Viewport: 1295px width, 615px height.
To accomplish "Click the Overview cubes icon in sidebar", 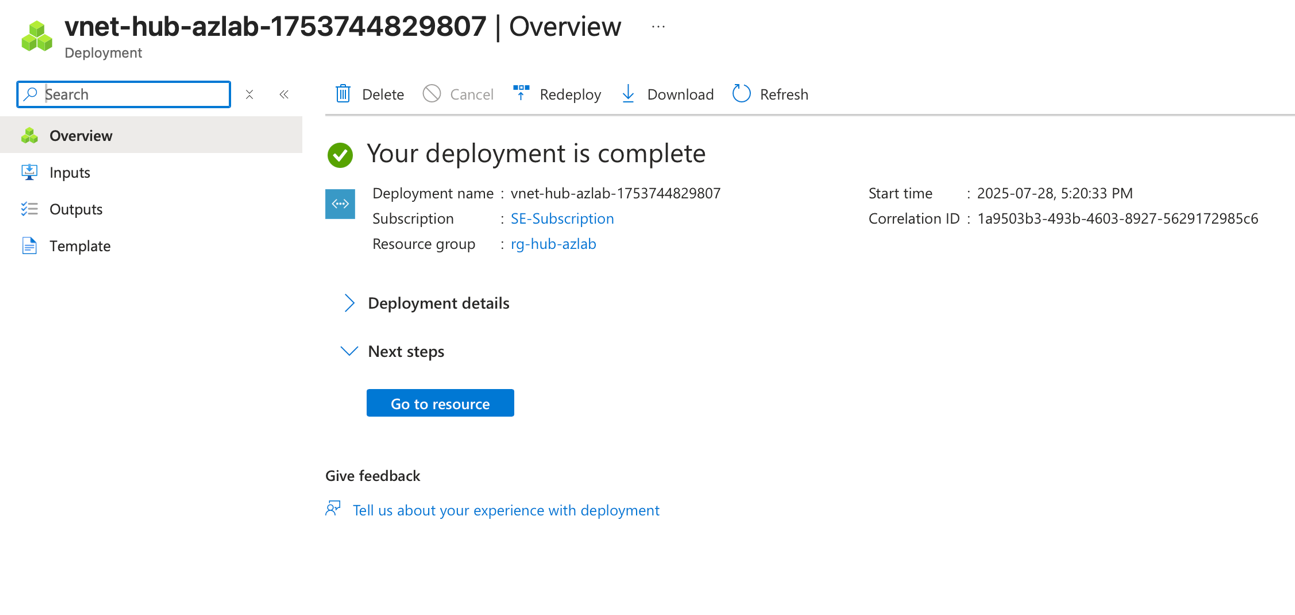I will click(30, 135).
